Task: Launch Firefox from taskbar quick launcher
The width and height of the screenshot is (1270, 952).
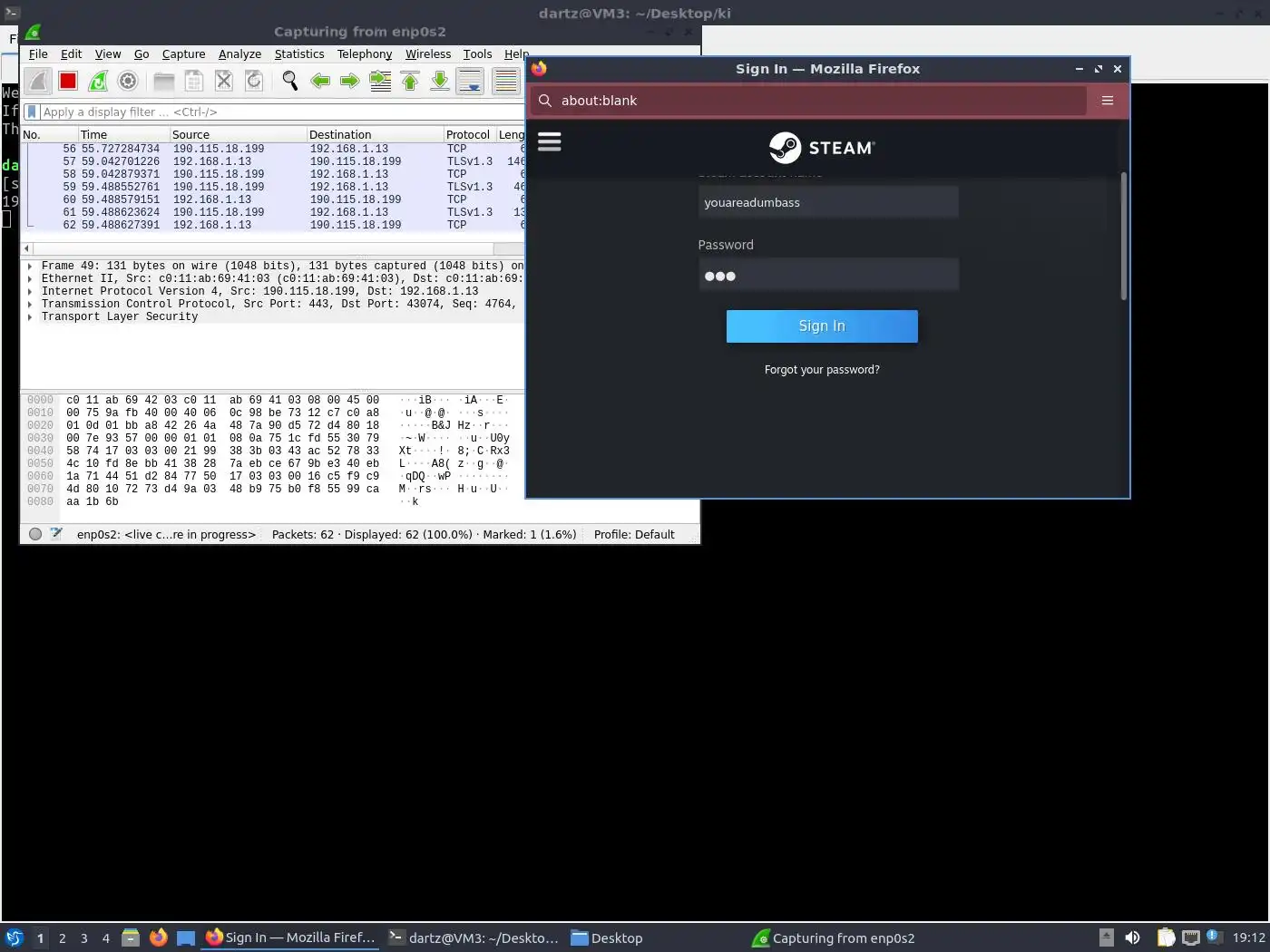Action: click(158, 937)
